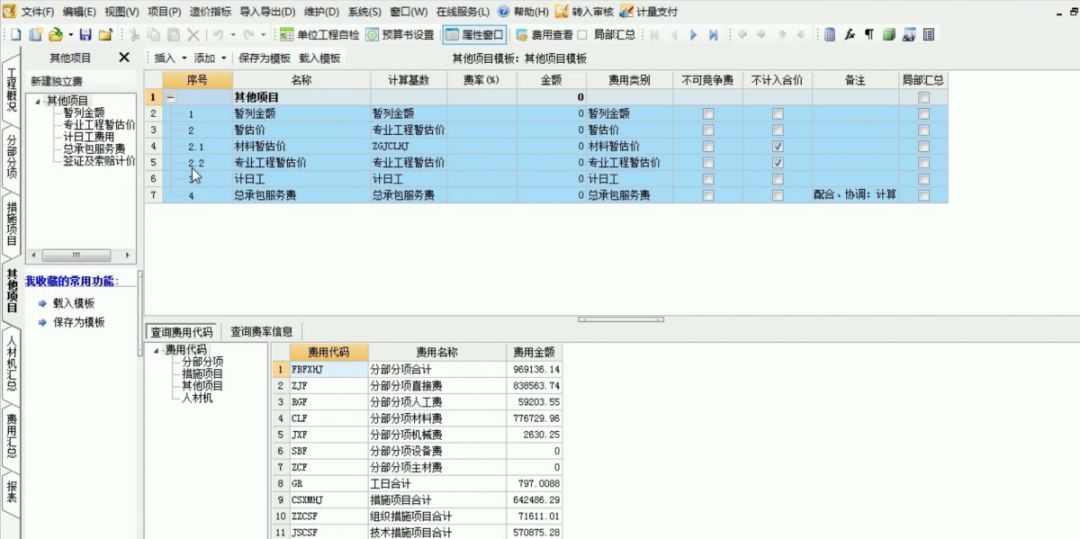The height and width of the screenshot is (539, 1080).
Task: Open the 造价指标 menu
Action: pyautogui.click(x=211, y=12)
